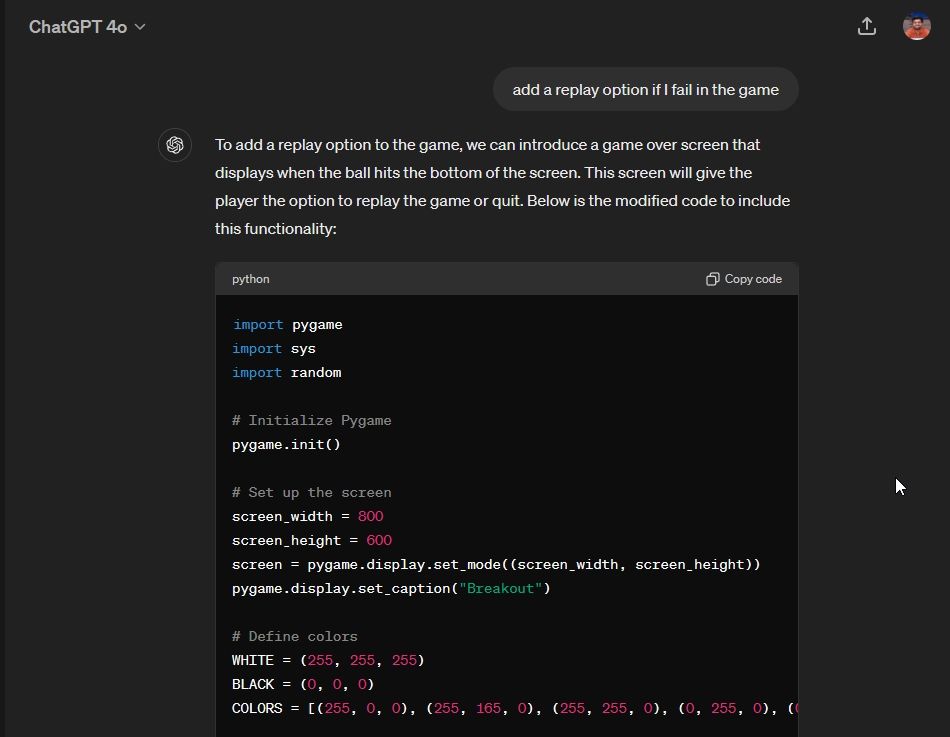Click the Define colors comment
Viewport: 950px width, 737px height.
294,637
